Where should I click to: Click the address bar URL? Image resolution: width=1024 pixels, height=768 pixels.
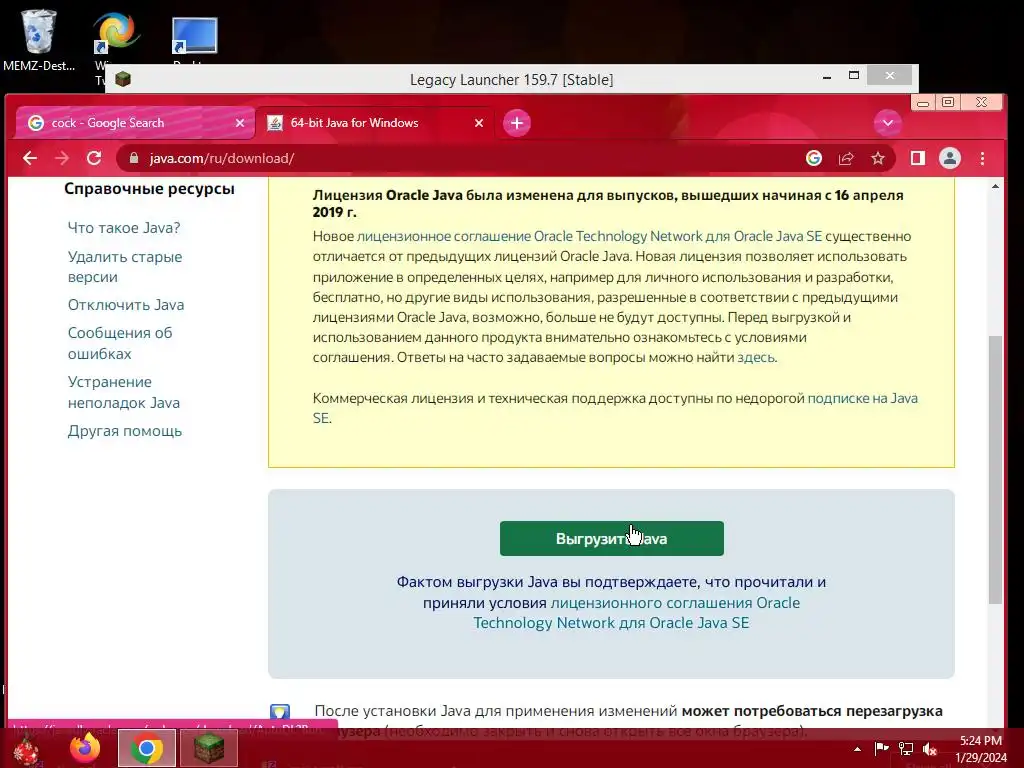[x=221, y=158]
